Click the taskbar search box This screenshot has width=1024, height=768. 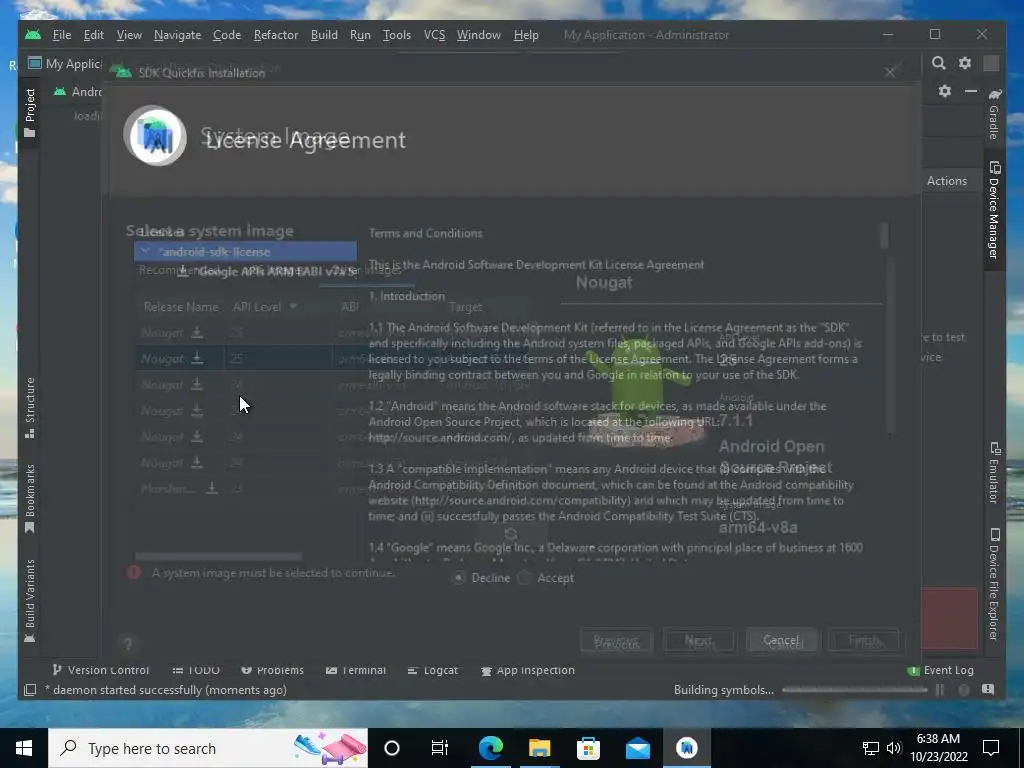coord(208,748)
